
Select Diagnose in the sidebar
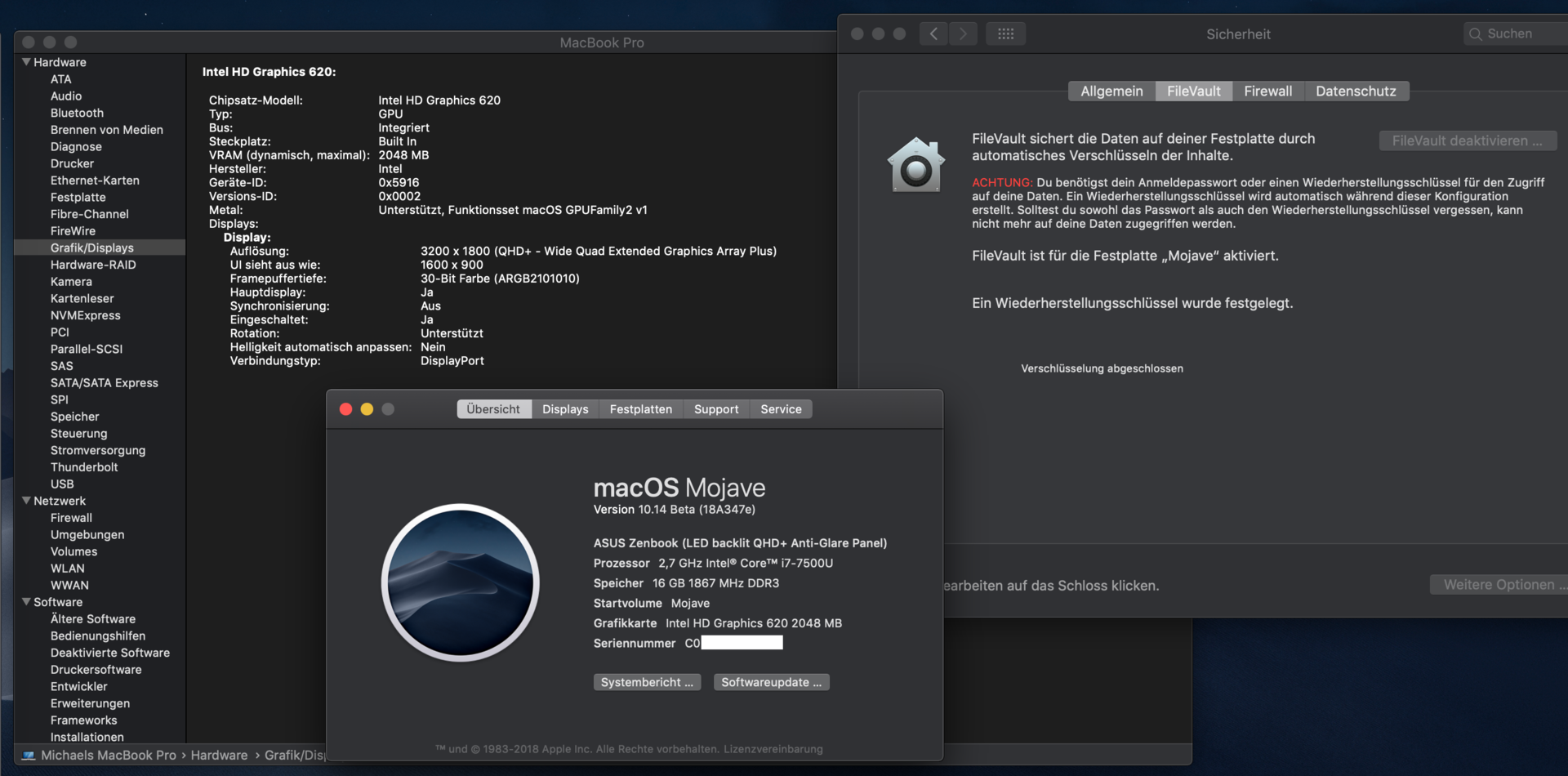click(76, 147)
